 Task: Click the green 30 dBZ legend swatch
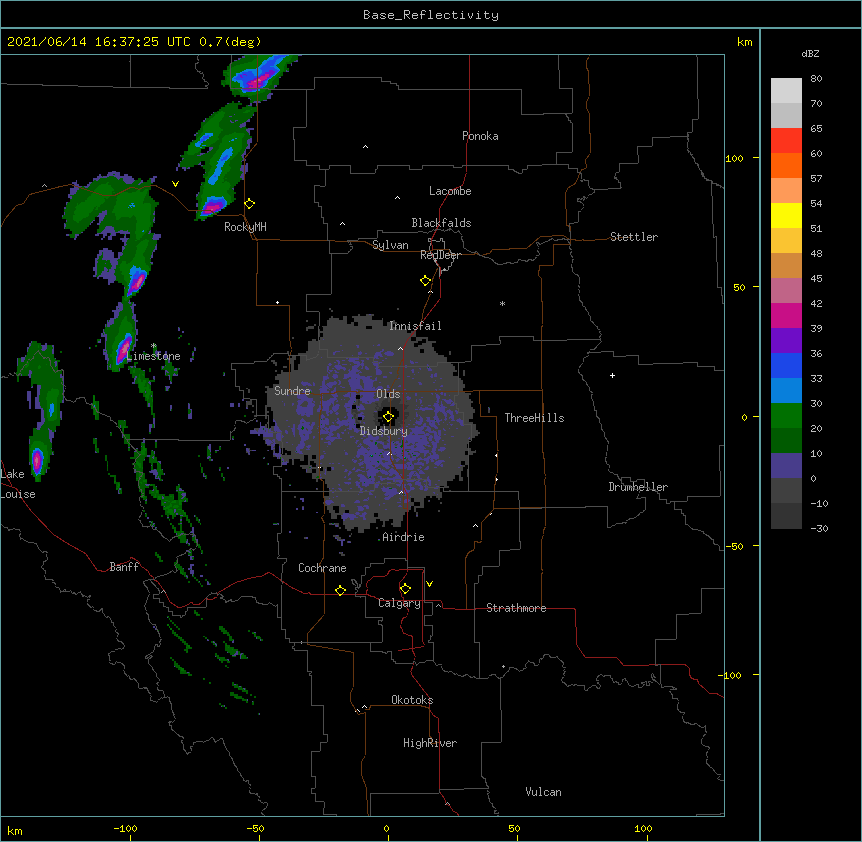coord(786,416)
